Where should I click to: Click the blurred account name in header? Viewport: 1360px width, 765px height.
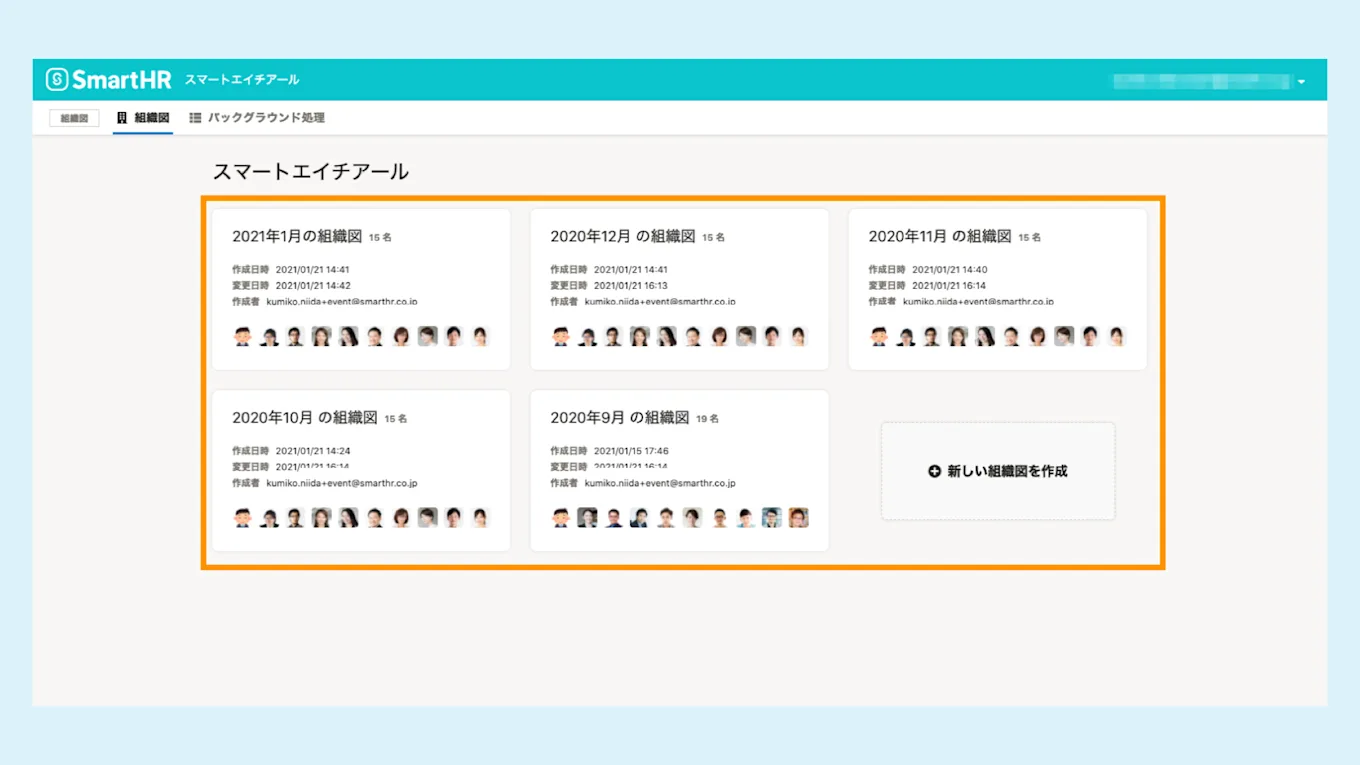click(1202, 82)
